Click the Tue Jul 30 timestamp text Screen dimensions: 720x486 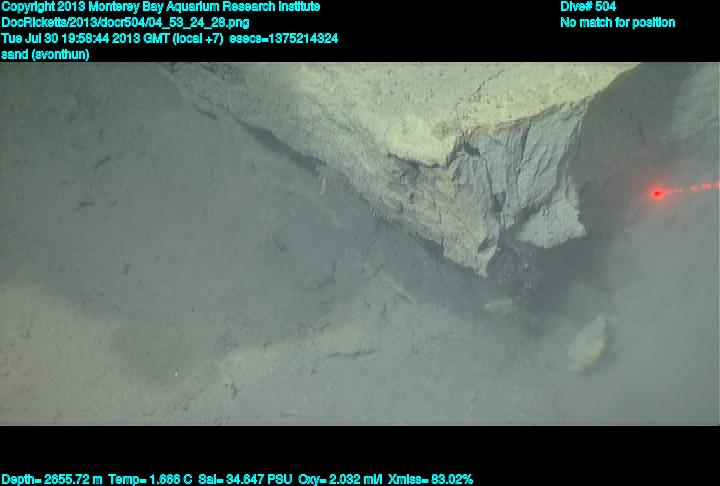(85, 38)
